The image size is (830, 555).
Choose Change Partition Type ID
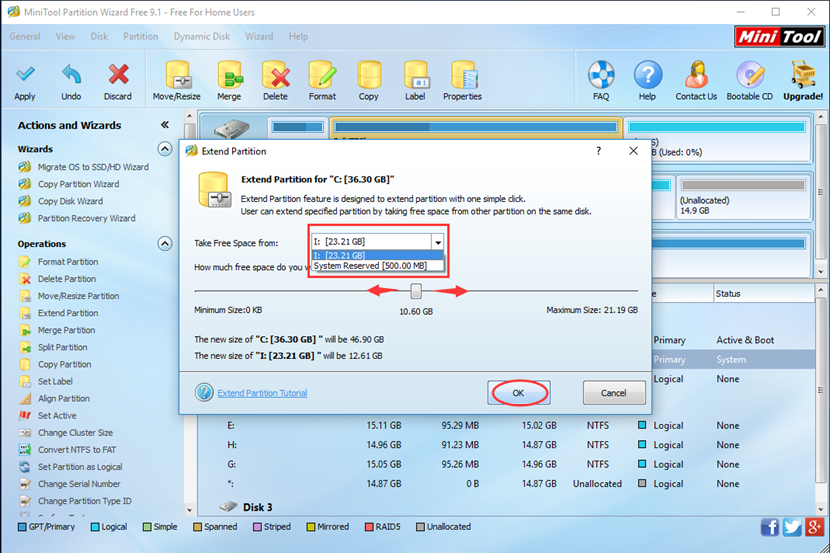(x=85, y=501)
